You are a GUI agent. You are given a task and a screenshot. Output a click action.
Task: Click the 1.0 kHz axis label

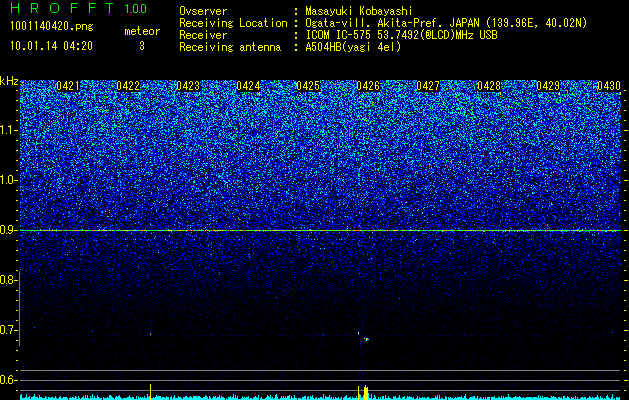coord(9,180)
